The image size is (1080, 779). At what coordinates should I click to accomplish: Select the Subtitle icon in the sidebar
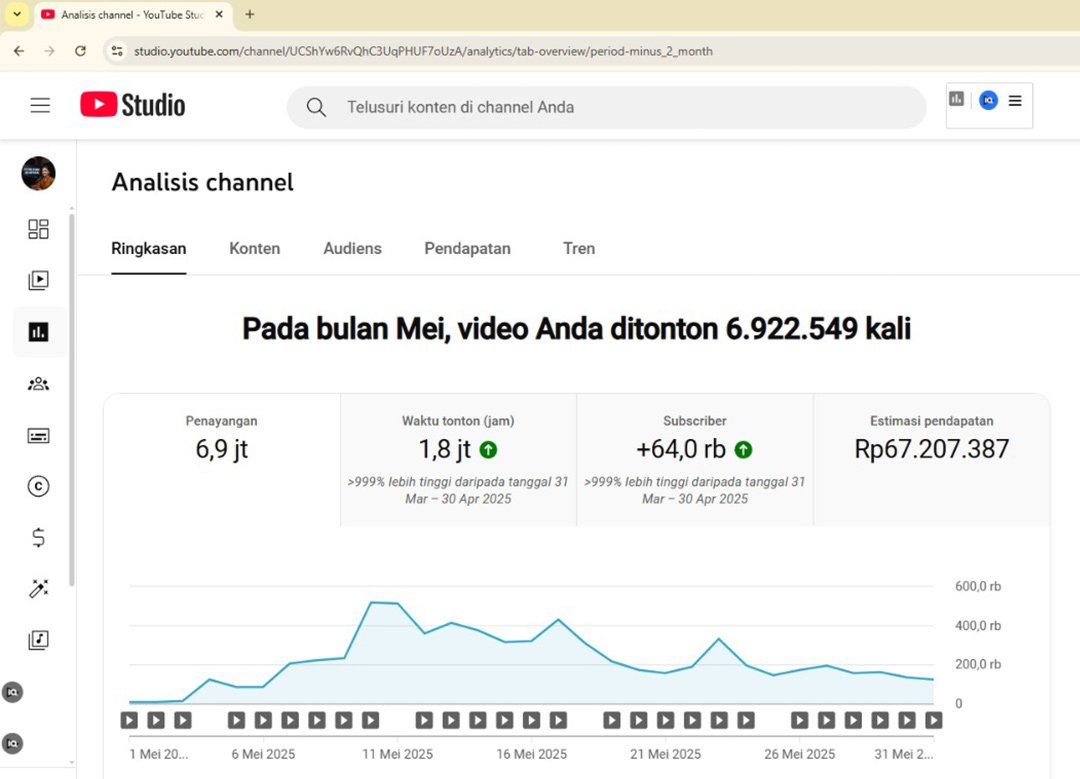coord(39,435)
